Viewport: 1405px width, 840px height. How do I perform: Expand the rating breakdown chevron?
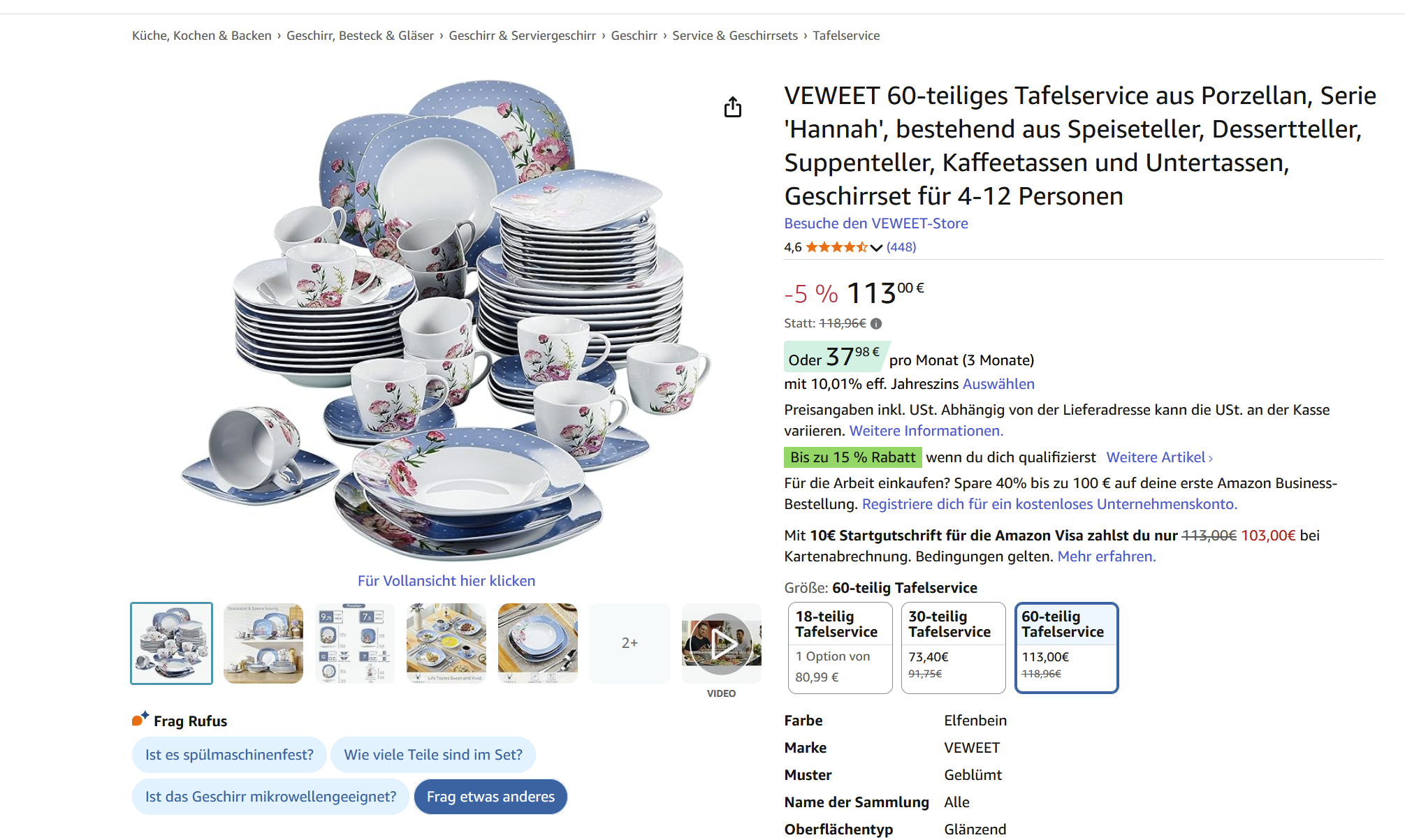876,247
